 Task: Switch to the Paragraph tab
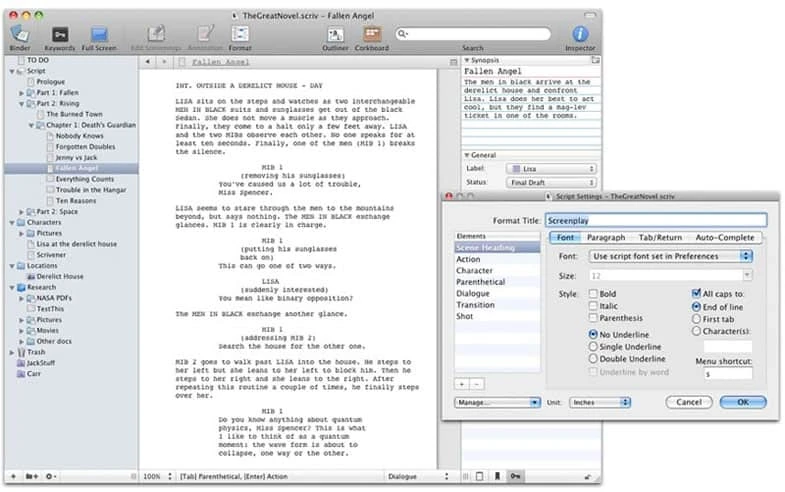[606, 237]
